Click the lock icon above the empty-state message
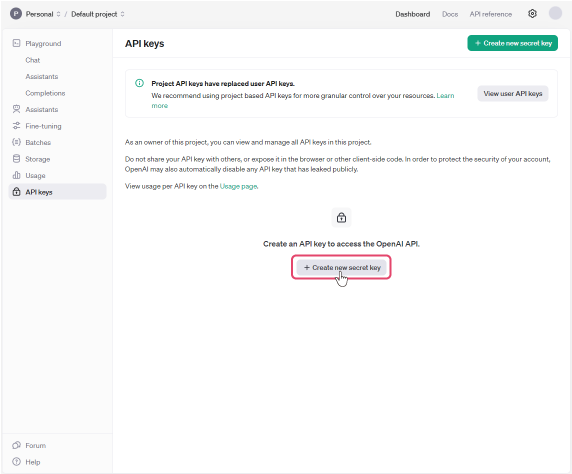The height and width of the screenshot is (474, 572). click(x=341, y=218)
